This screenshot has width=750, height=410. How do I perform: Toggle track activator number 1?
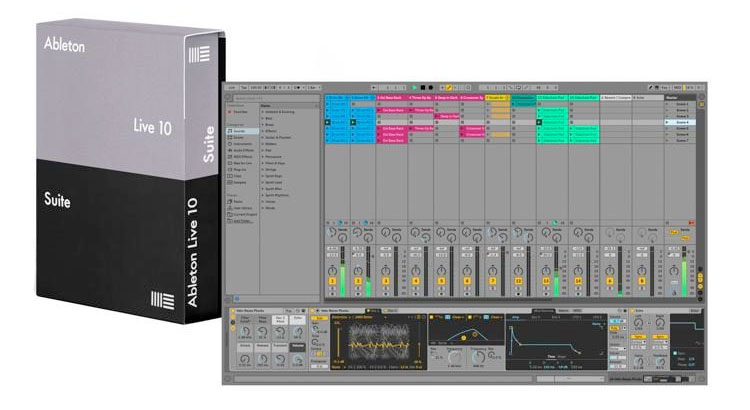click(332, 281)
